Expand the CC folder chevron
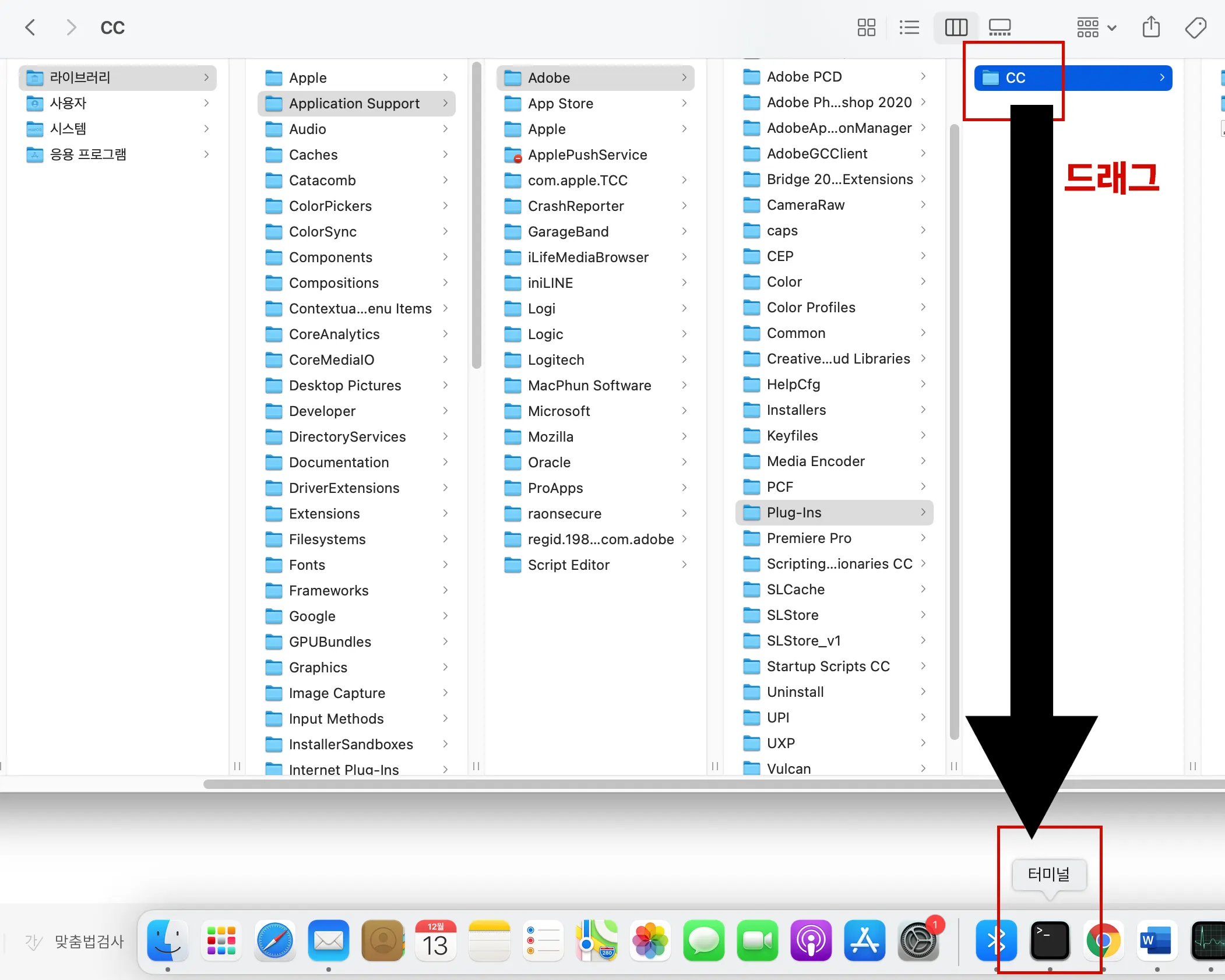The image size is (1225, 980). tap(1161, 77)
